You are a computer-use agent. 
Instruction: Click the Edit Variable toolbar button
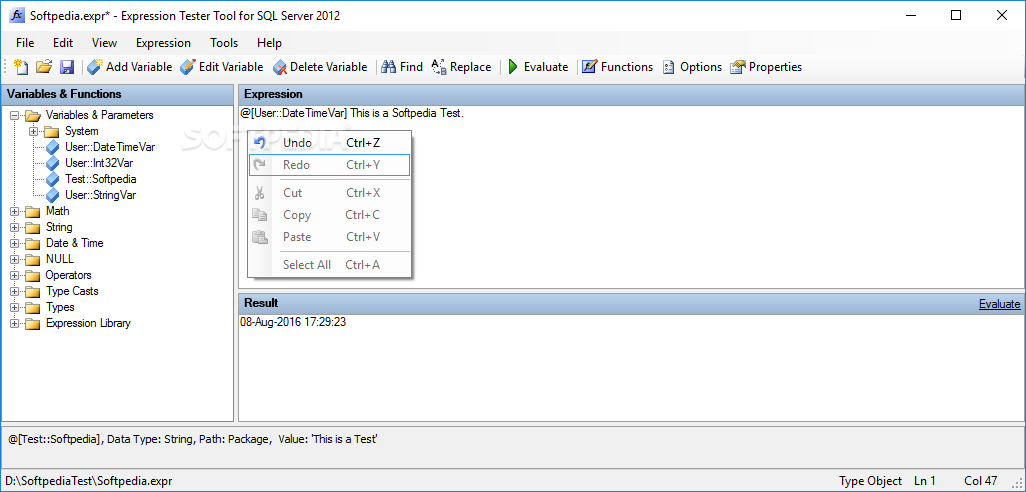(222, 67)
